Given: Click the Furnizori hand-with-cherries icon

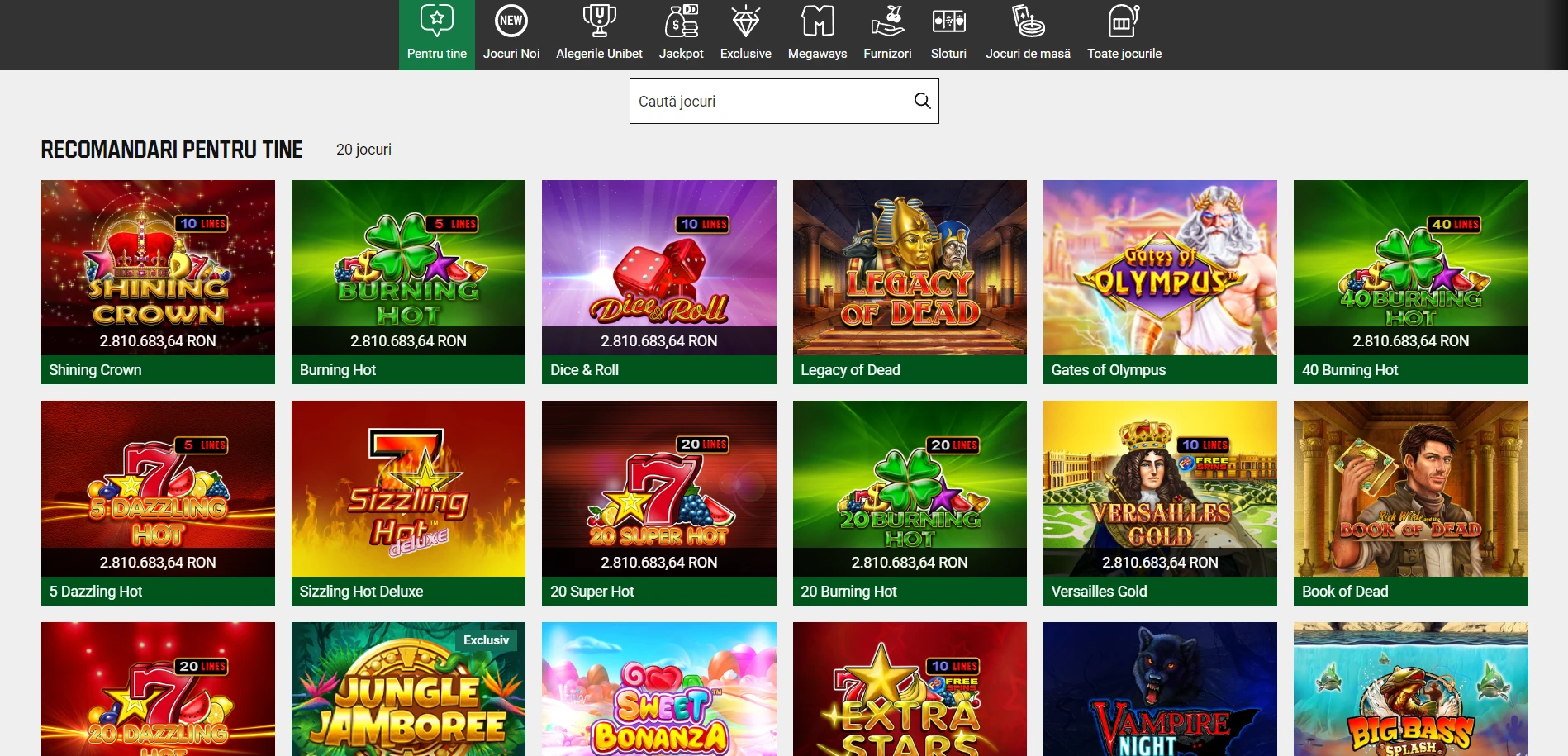Looking at the screenshot, I should (887, 21).
